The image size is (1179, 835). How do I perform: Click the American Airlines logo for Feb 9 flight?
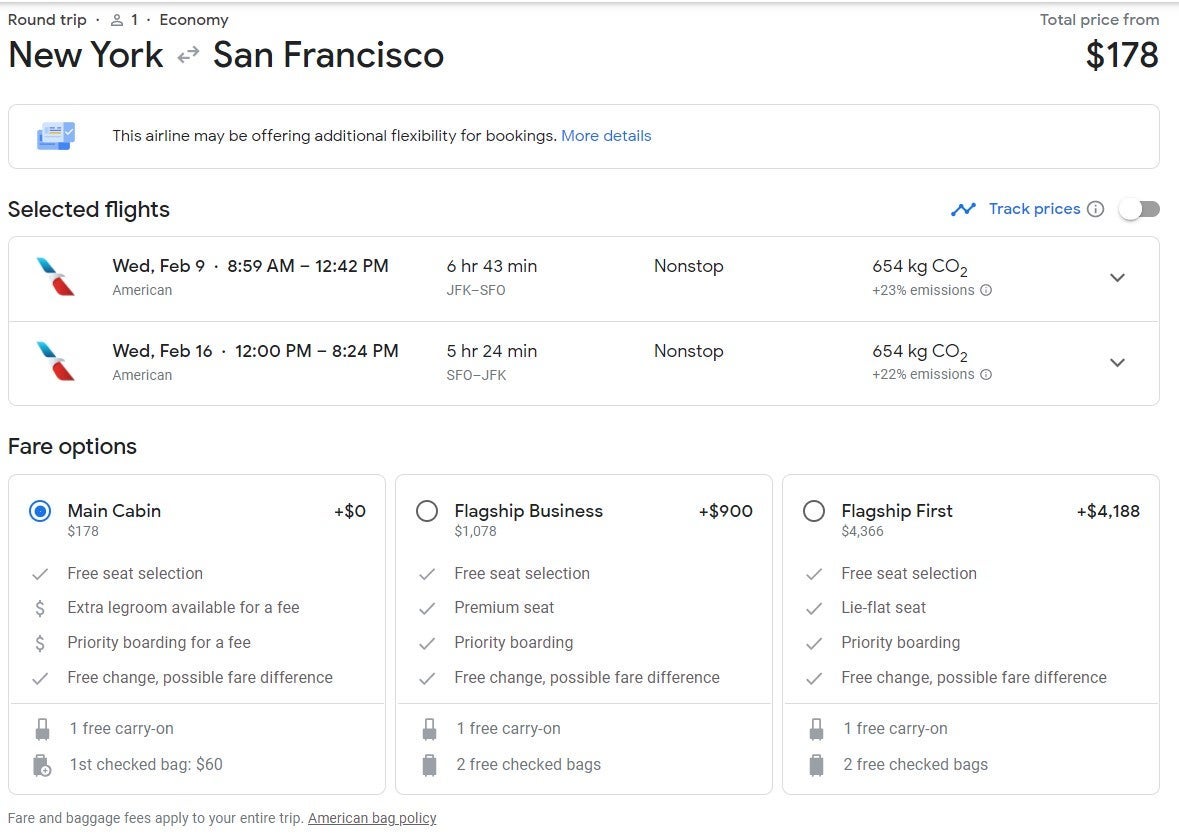[56, 277]
